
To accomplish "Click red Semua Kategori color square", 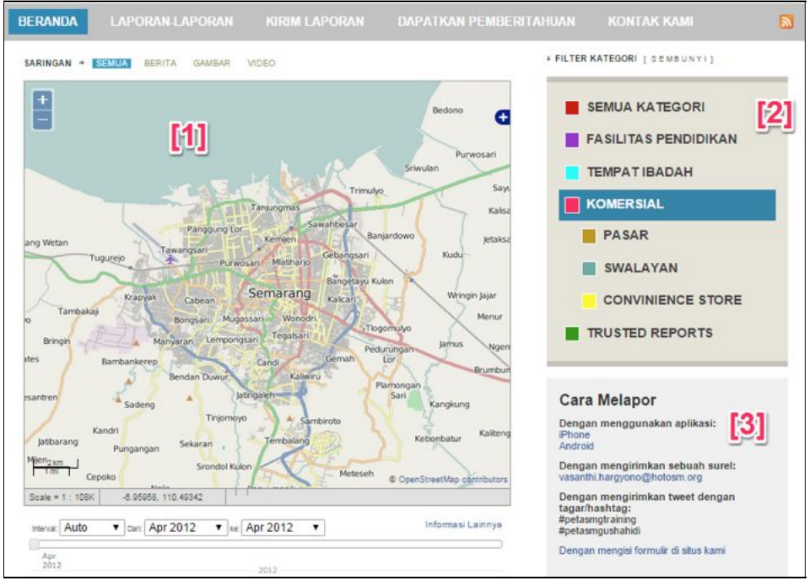I will click(571, 108).
